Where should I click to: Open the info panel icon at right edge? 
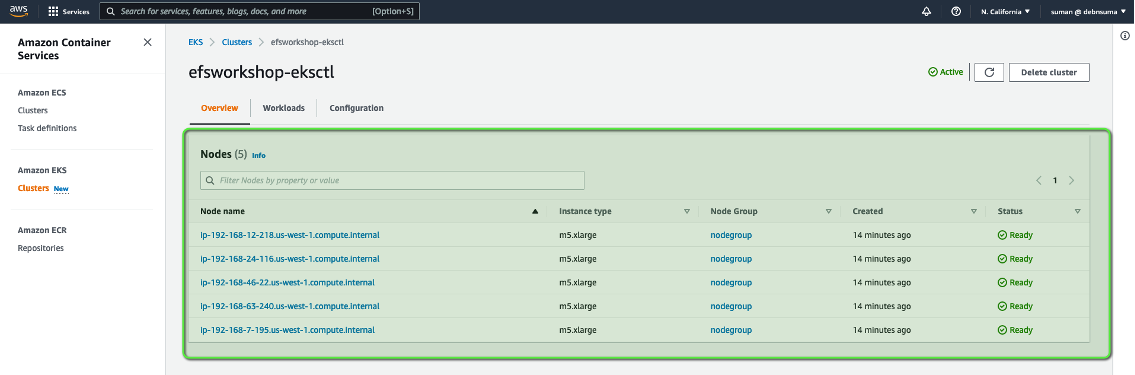[1125, 35]
